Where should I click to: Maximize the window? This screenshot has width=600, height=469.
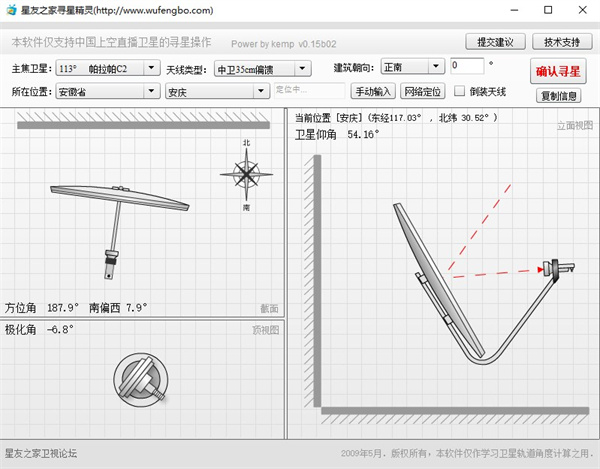tap(548, 10)
